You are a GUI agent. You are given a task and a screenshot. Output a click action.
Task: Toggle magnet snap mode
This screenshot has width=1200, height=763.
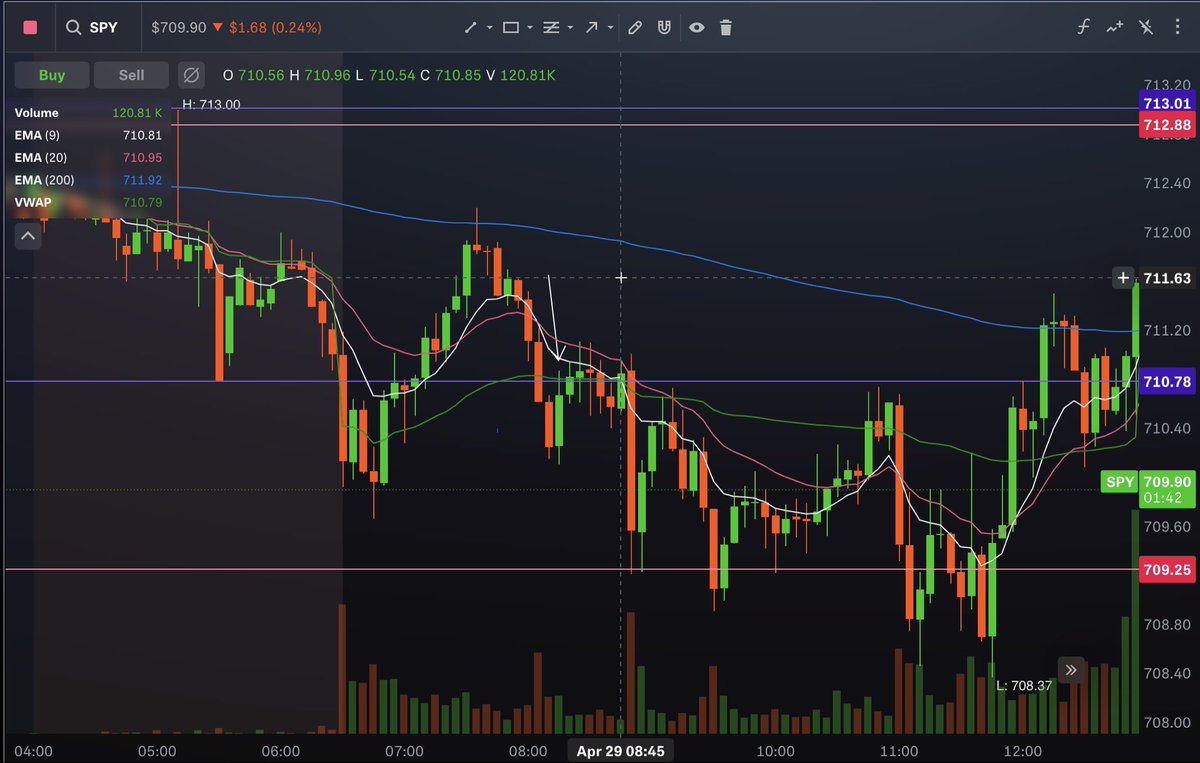[664, 28]
